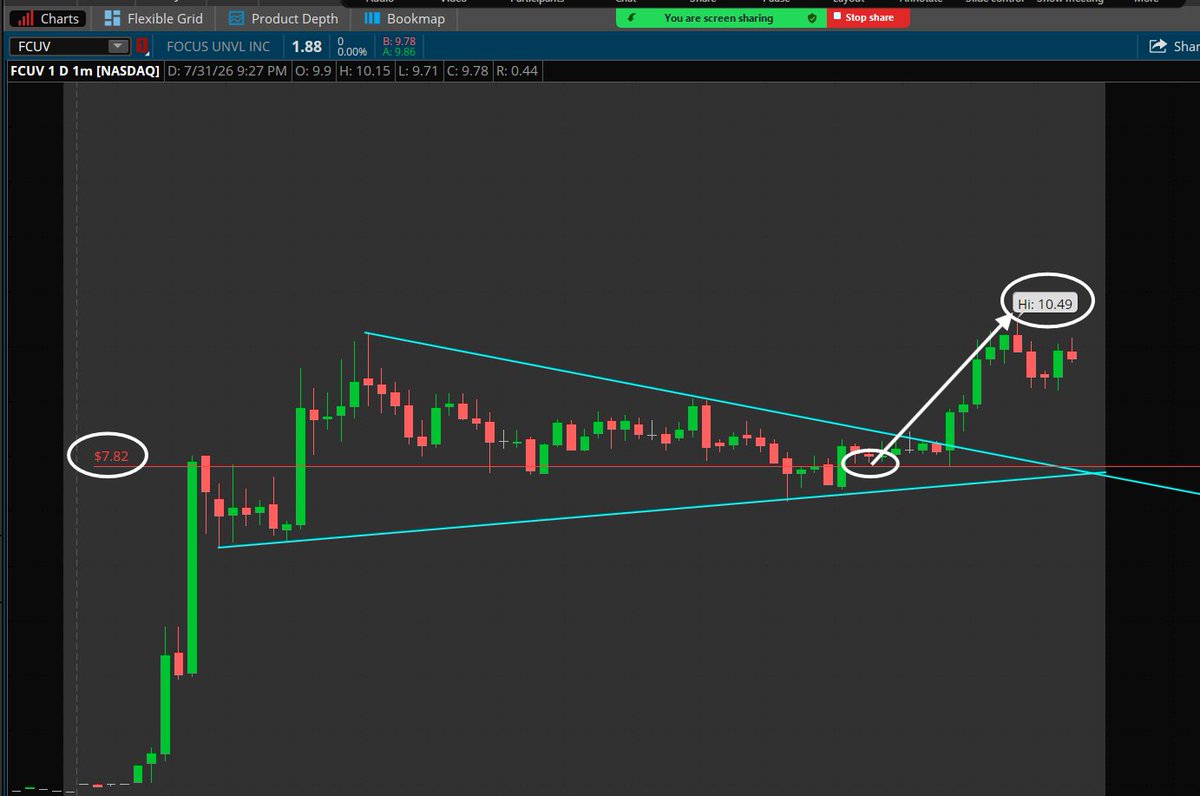Click the FCUV 1 D 1m chart label
The image size is (1200, 796).
coord(85,71)
